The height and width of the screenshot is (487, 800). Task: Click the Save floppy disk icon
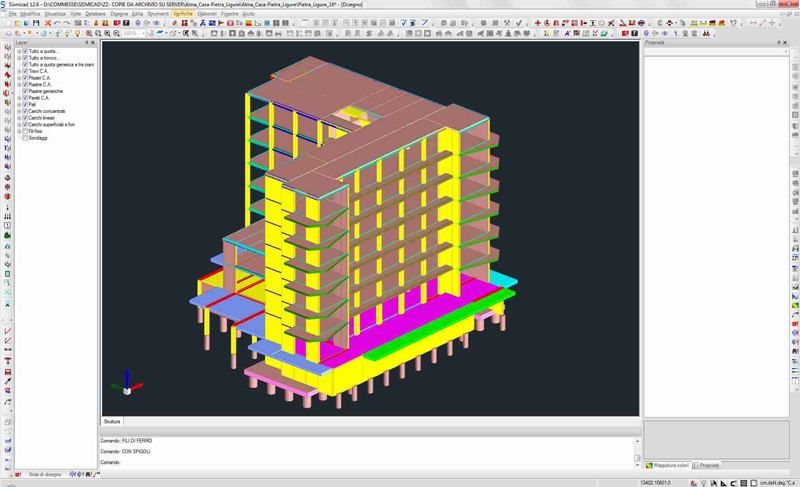pyautogui.click(x=37, y=23)
